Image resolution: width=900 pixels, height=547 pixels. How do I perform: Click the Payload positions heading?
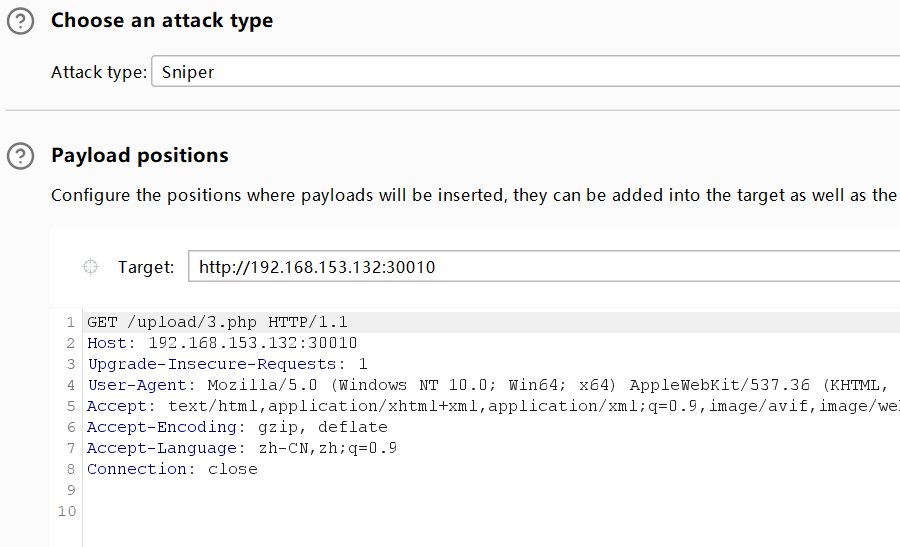(139, 156)
